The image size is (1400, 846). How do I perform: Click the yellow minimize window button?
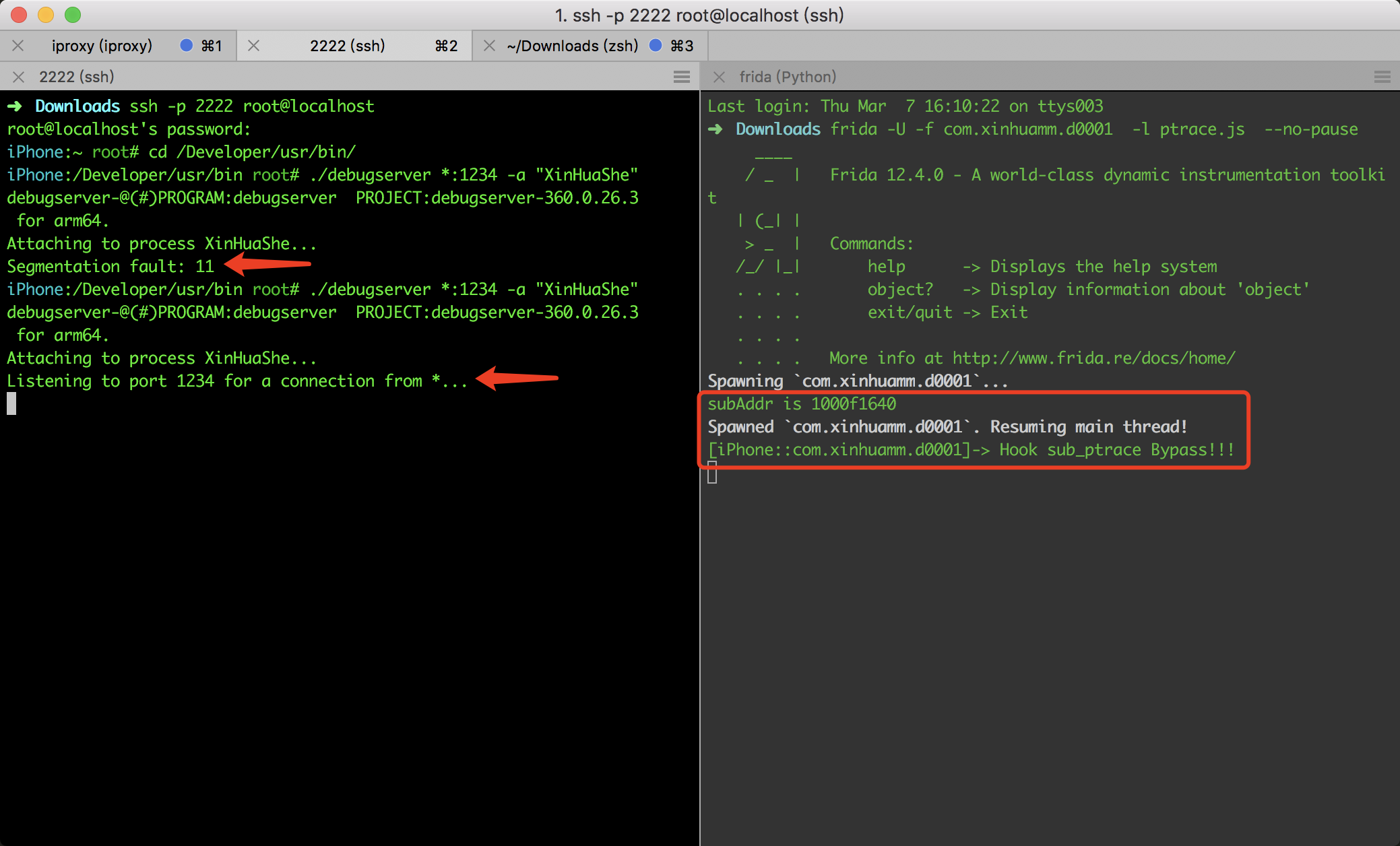[x=46, y=14]
